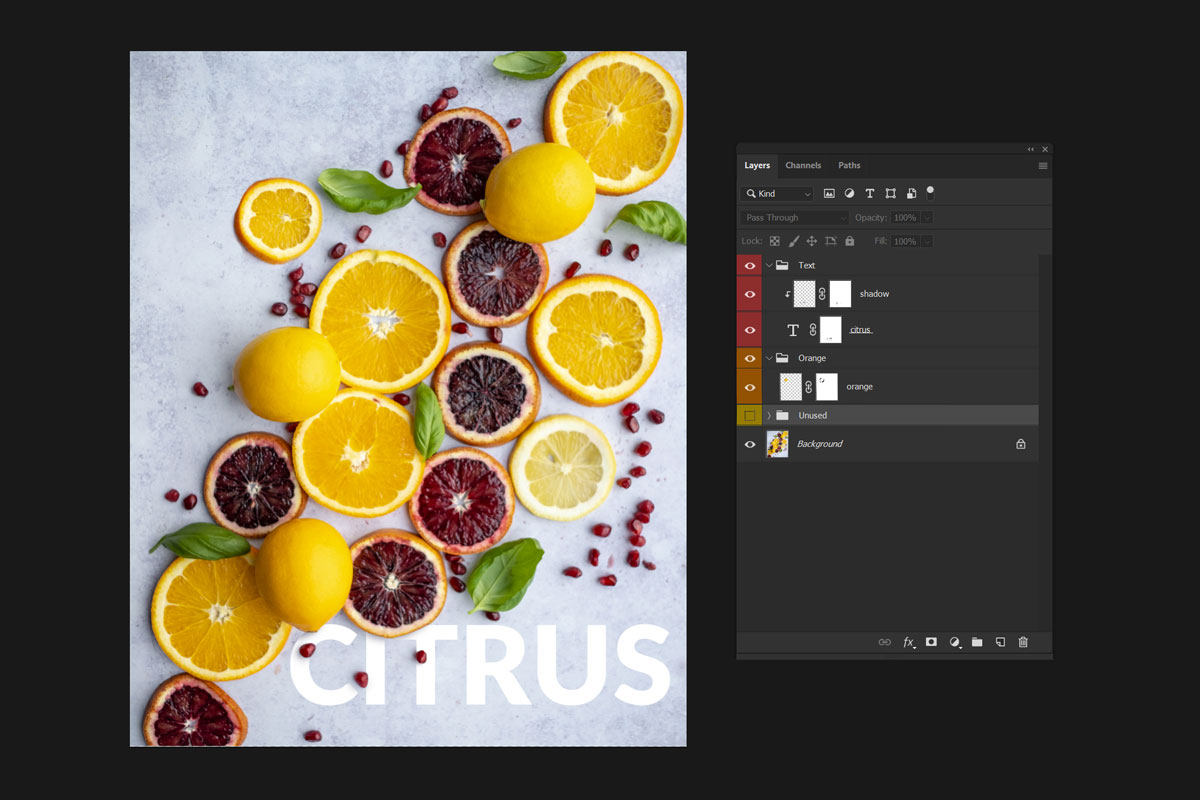1200x800 pixels.
Task: Expand the Unused group
Action: [769, 415]
